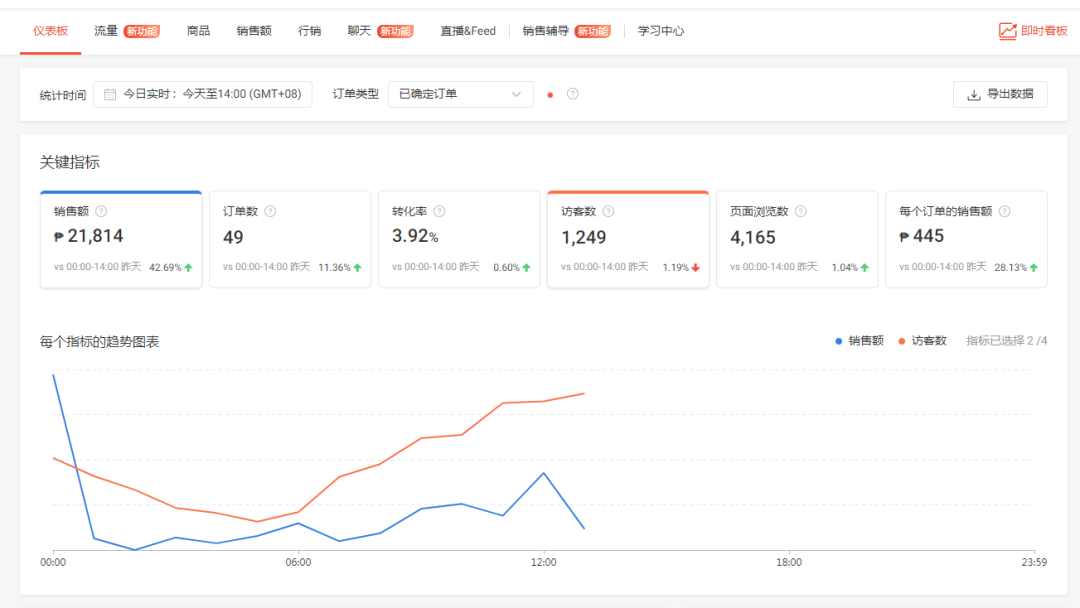Click the orange 访客数 legend dot
The image size is (1080, 608).
[902, 341]
